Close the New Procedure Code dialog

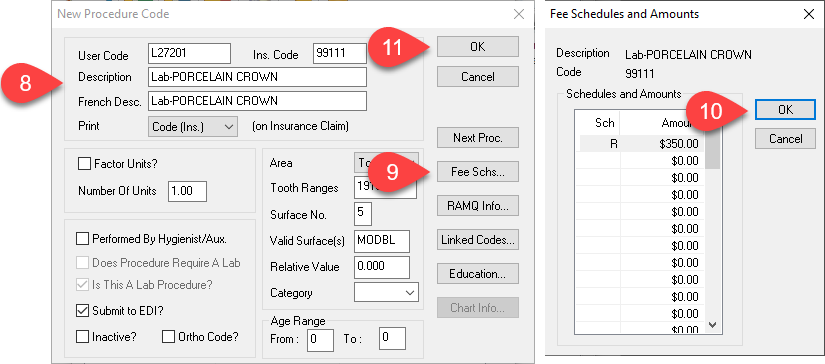pos(519,14)
